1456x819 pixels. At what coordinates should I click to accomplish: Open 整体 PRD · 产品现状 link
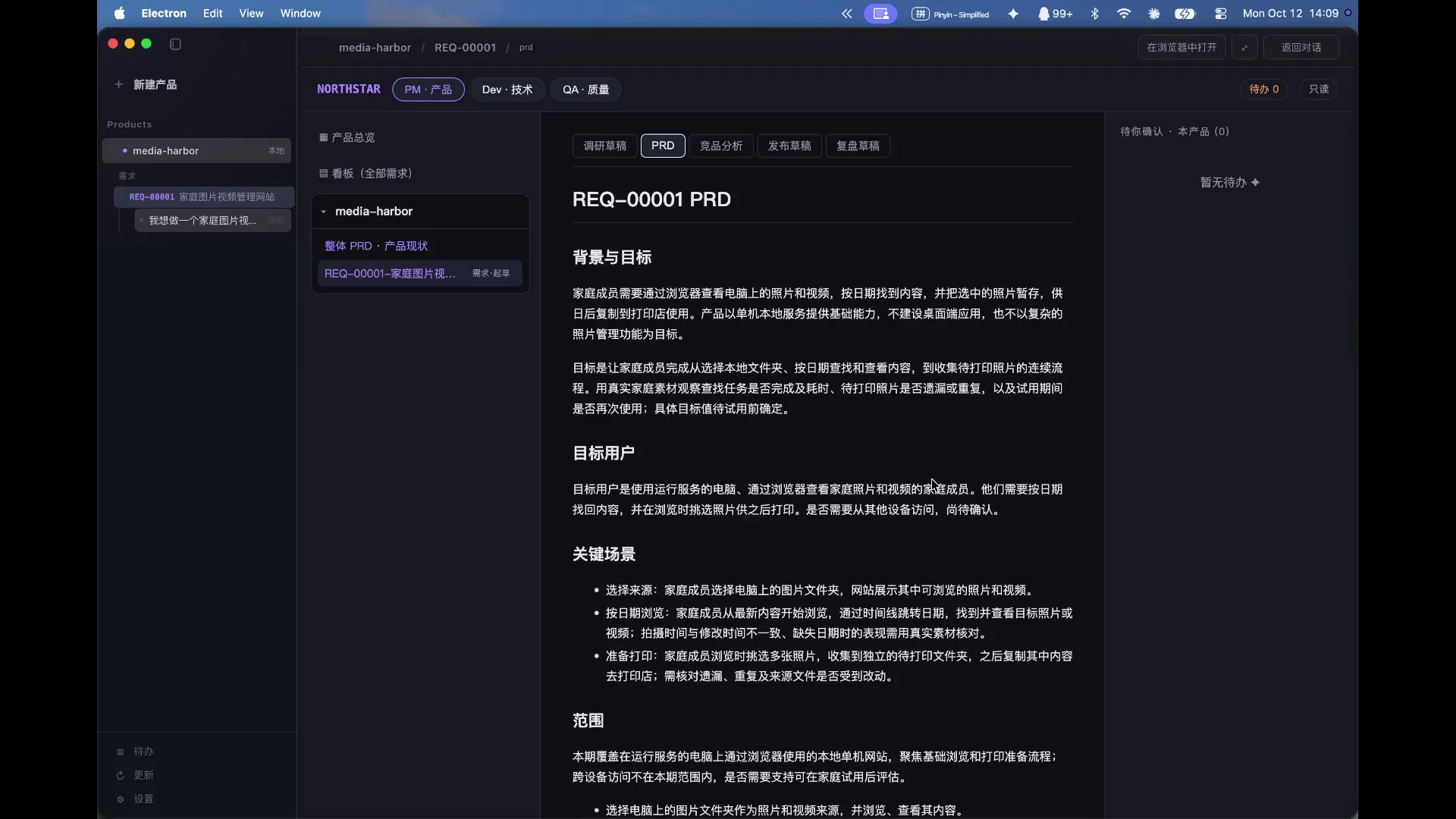[376, 246]
